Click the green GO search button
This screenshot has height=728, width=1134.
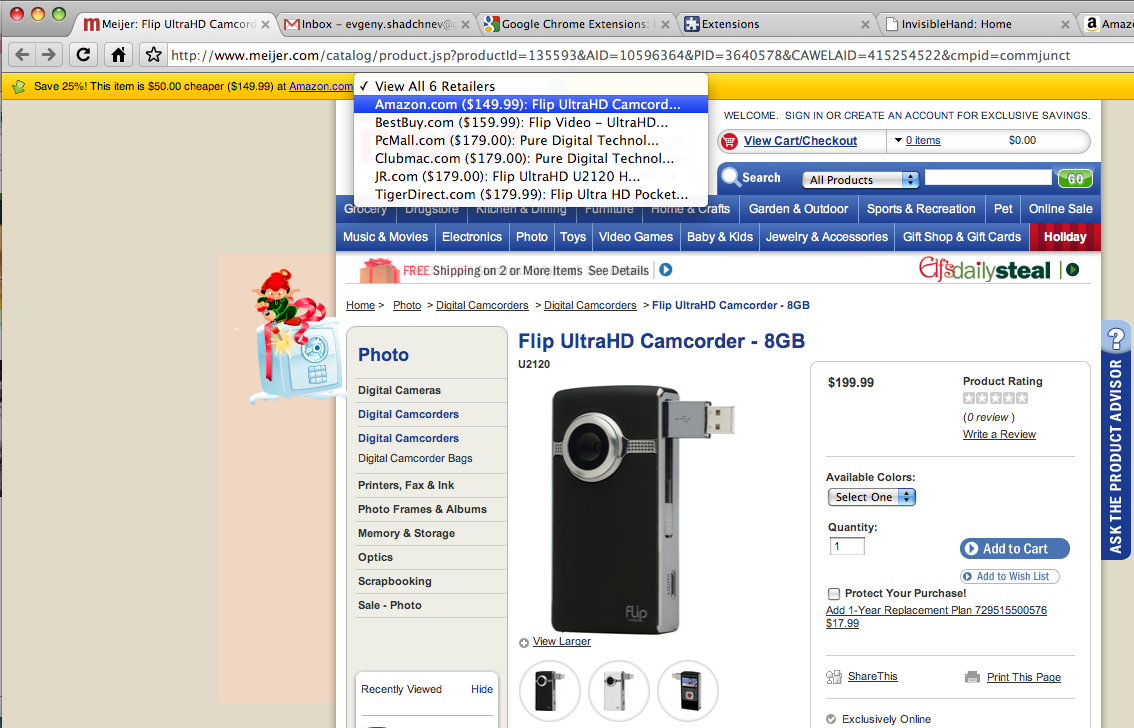click(x=1075, y=179)
